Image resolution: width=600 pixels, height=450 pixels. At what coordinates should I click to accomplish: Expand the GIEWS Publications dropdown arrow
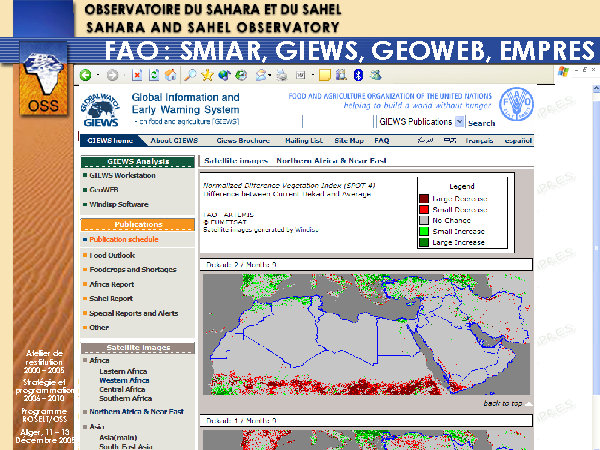click(x=460, y=122)
